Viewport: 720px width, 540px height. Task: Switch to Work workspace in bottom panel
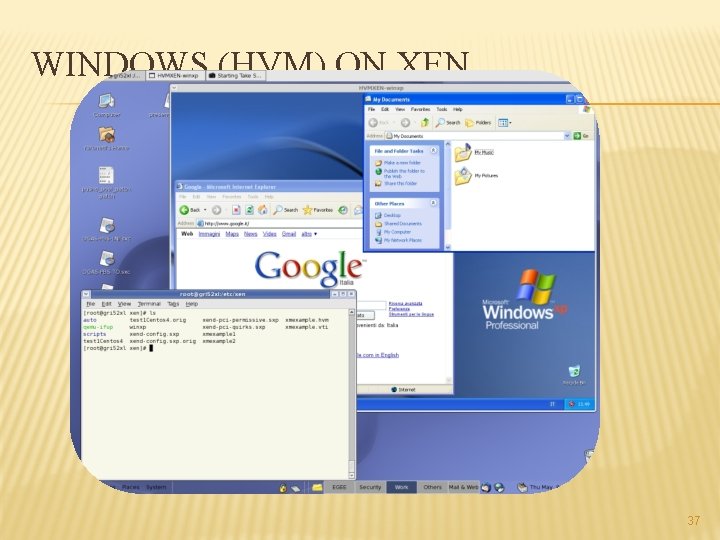401,487
